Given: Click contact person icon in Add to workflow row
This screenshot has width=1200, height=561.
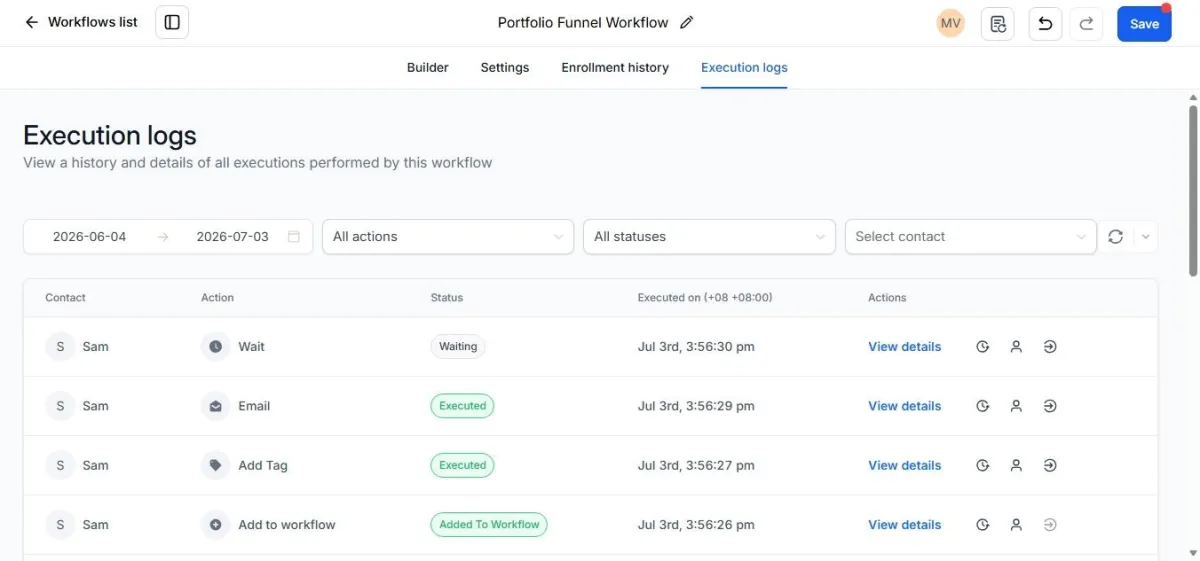Looking at the screenshot, I should 1016,524.
